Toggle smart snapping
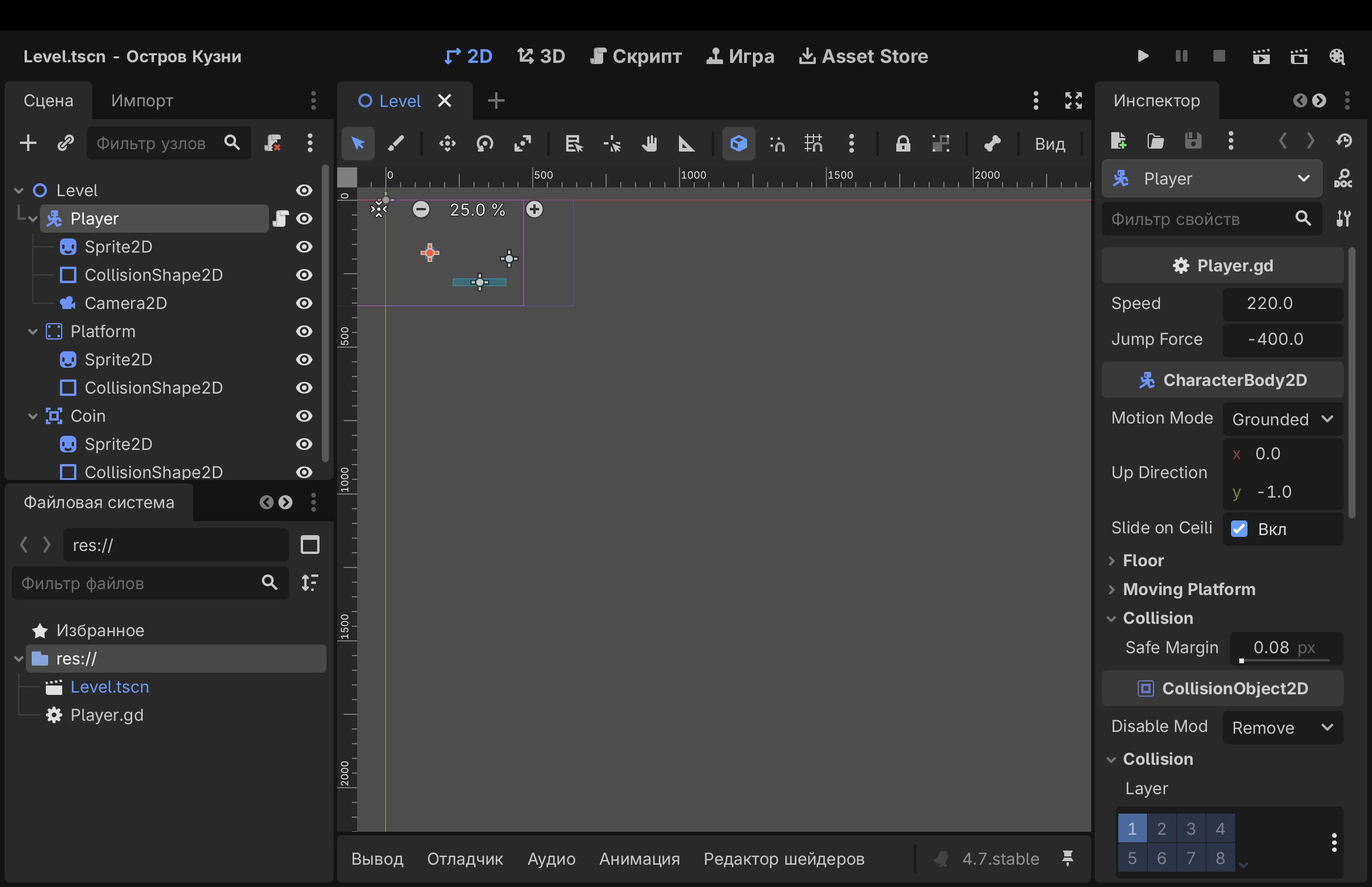Screen dimensions: 1372x887 (x=777, y=143)
